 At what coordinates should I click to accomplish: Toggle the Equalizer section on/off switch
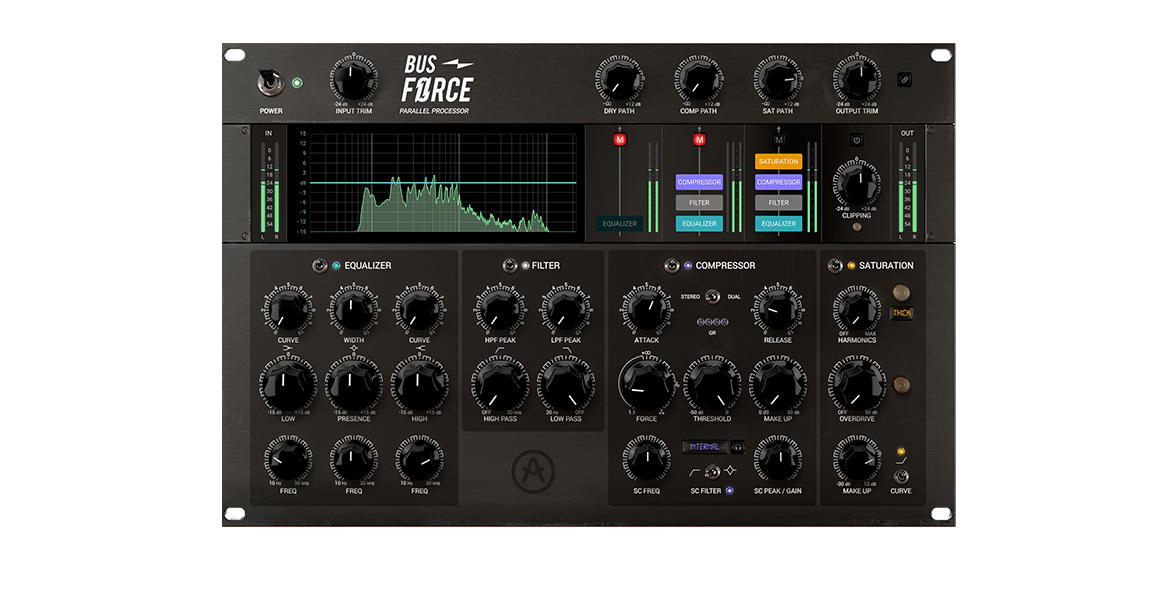(319, 265)
